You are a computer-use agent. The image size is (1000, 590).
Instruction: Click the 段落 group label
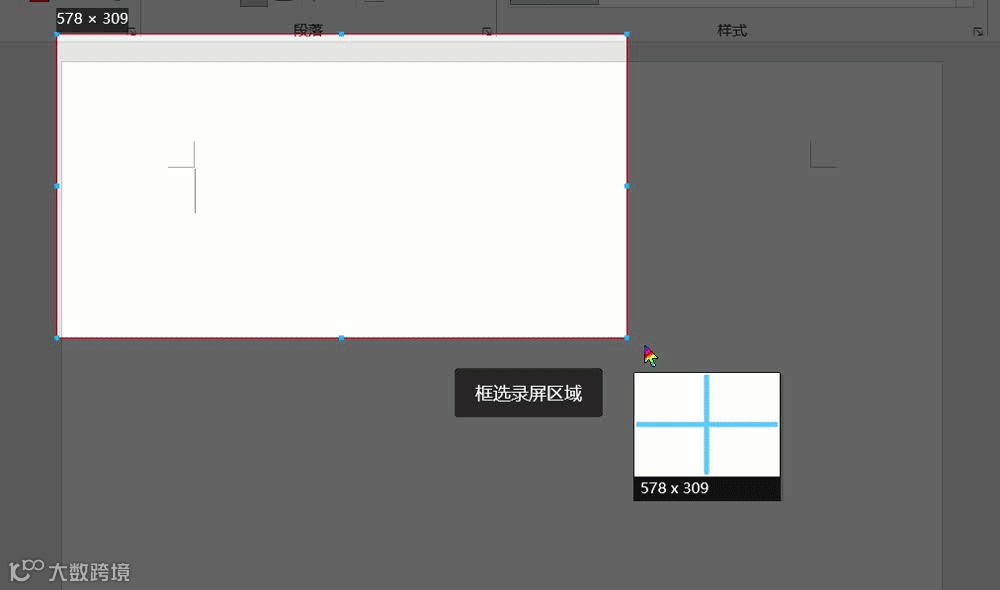308,30
